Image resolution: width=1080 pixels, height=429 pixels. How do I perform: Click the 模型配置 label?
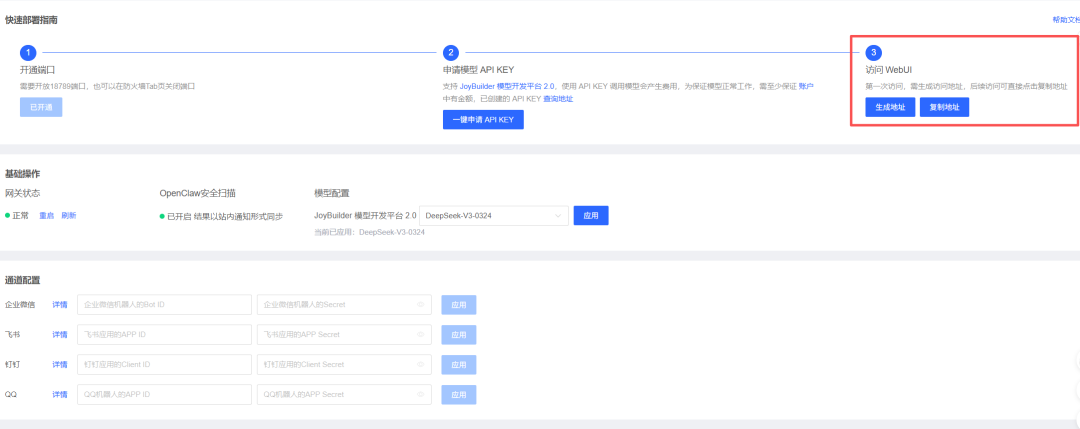pos(331,193)
